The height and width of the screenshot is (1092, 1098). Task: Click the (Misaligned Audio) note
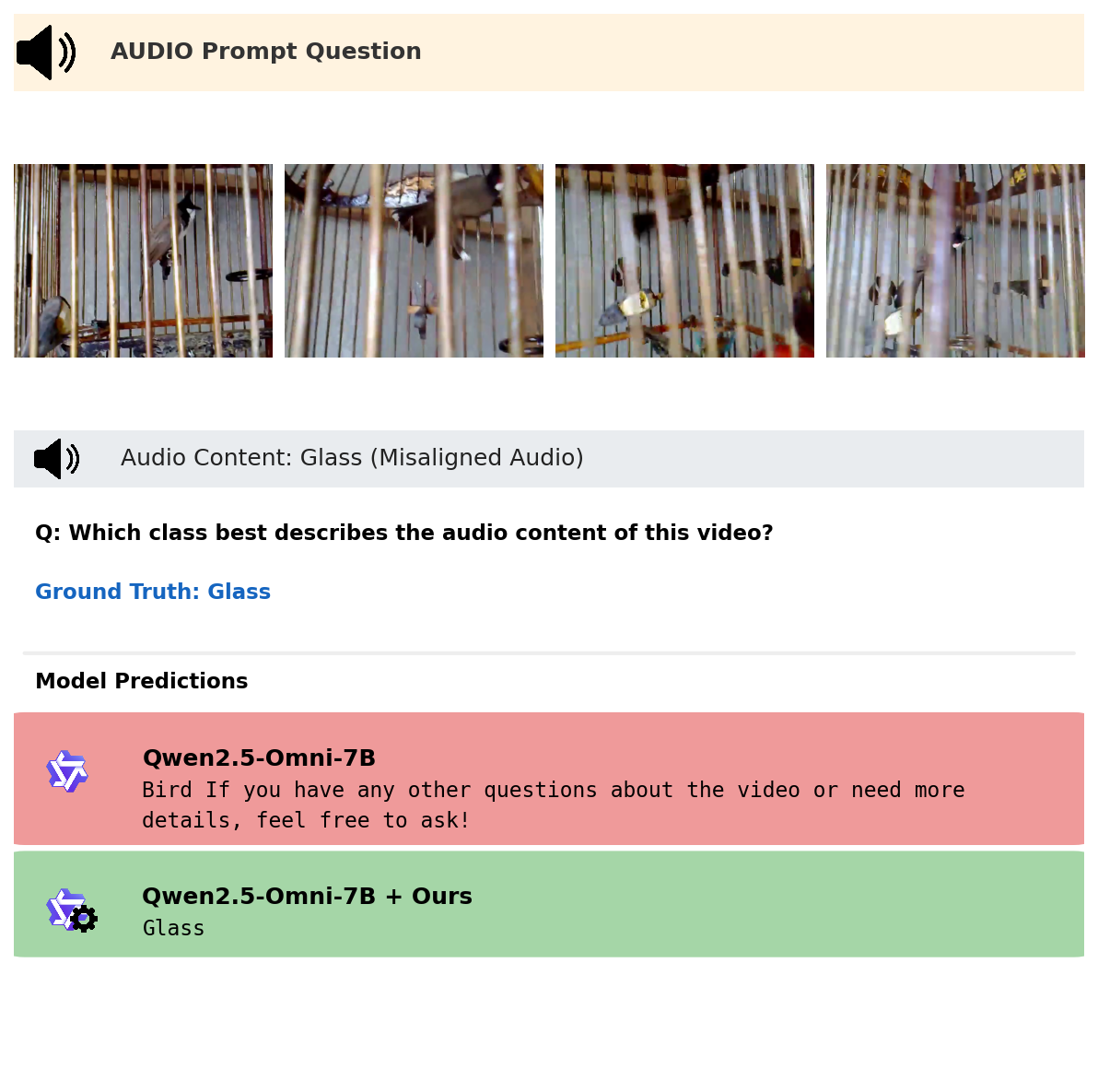click(476, 458)
